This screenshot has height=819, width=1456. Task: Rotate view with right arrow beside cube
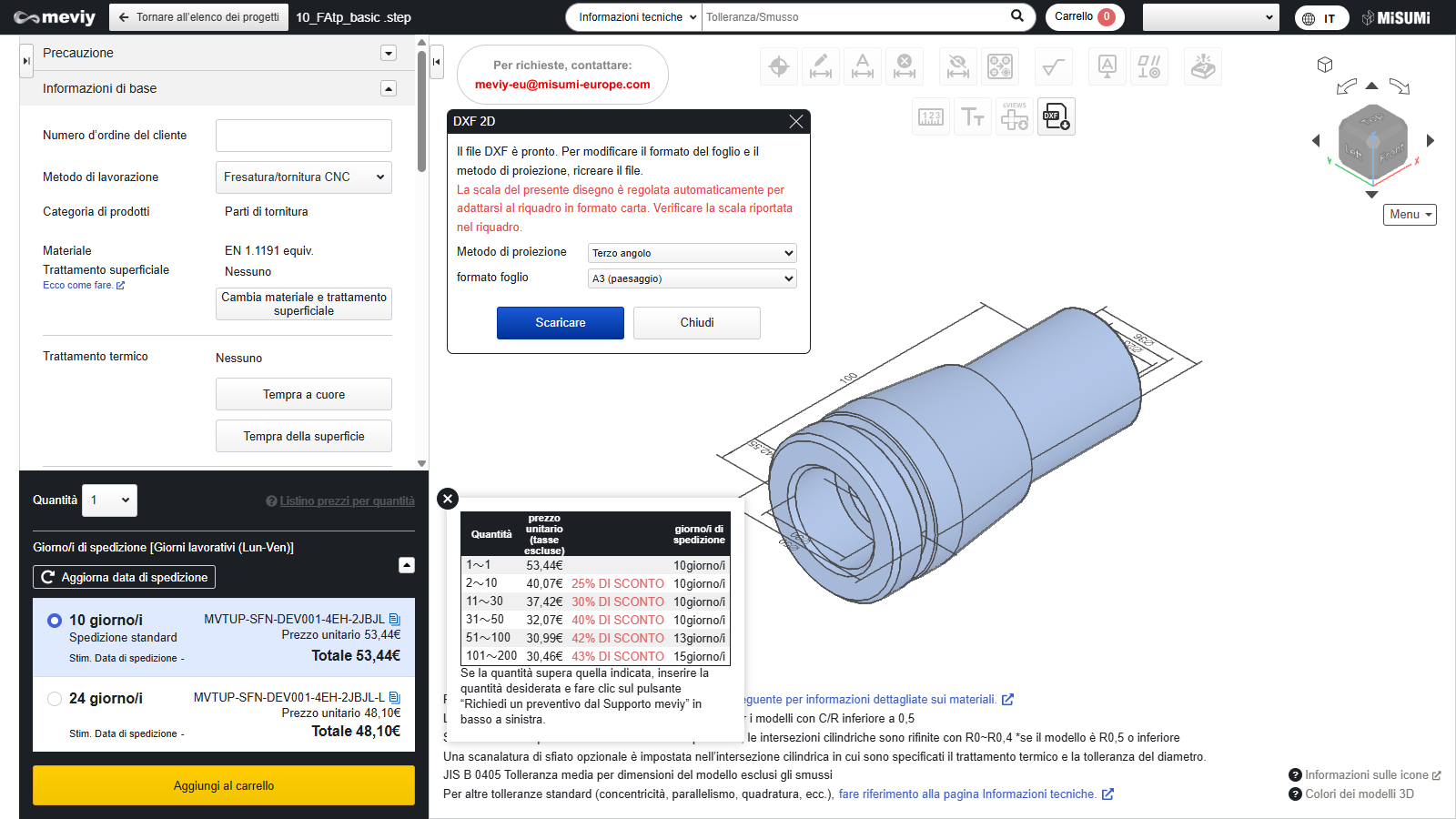[1431, 140]
